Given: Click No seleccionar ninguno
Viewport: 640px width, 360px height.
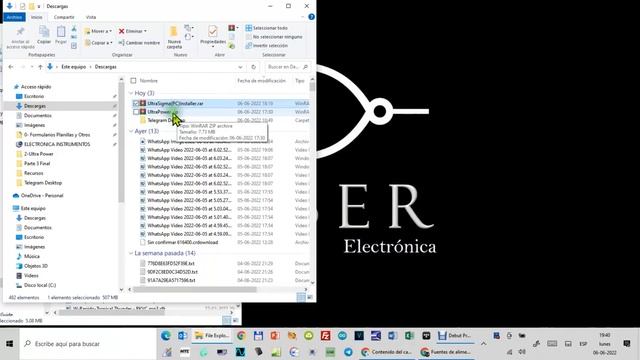Looking at the screenshot, I should pos(274,37).
